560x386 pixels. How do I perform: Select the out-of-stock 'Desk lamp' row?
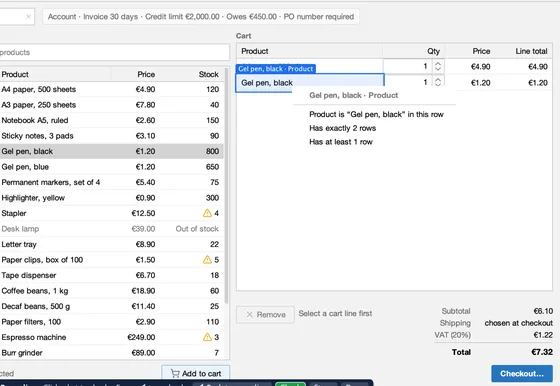[112, 229]
